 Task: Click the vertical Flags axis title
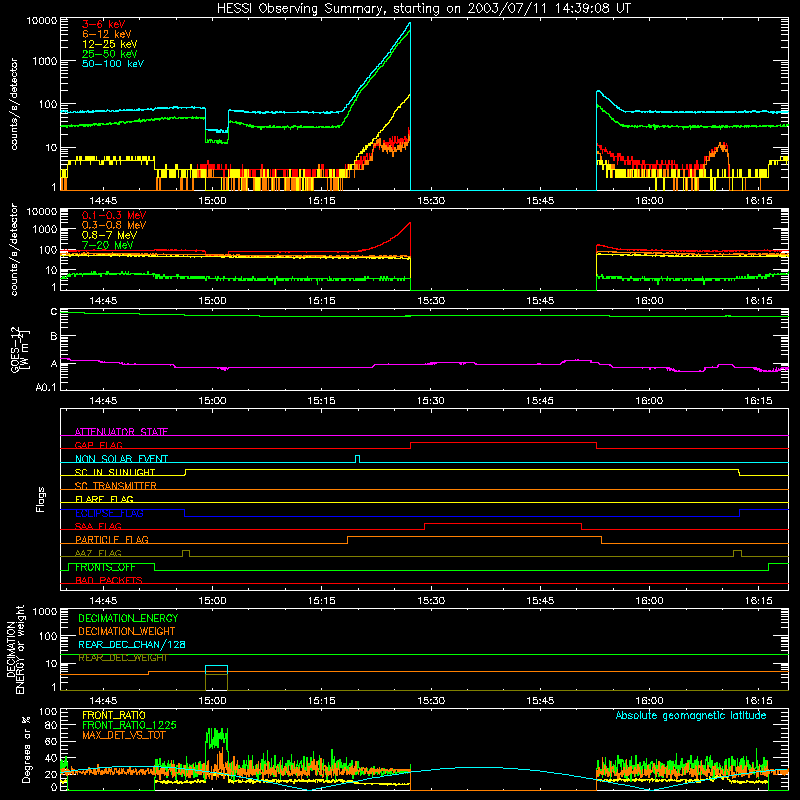click(41, 499)
